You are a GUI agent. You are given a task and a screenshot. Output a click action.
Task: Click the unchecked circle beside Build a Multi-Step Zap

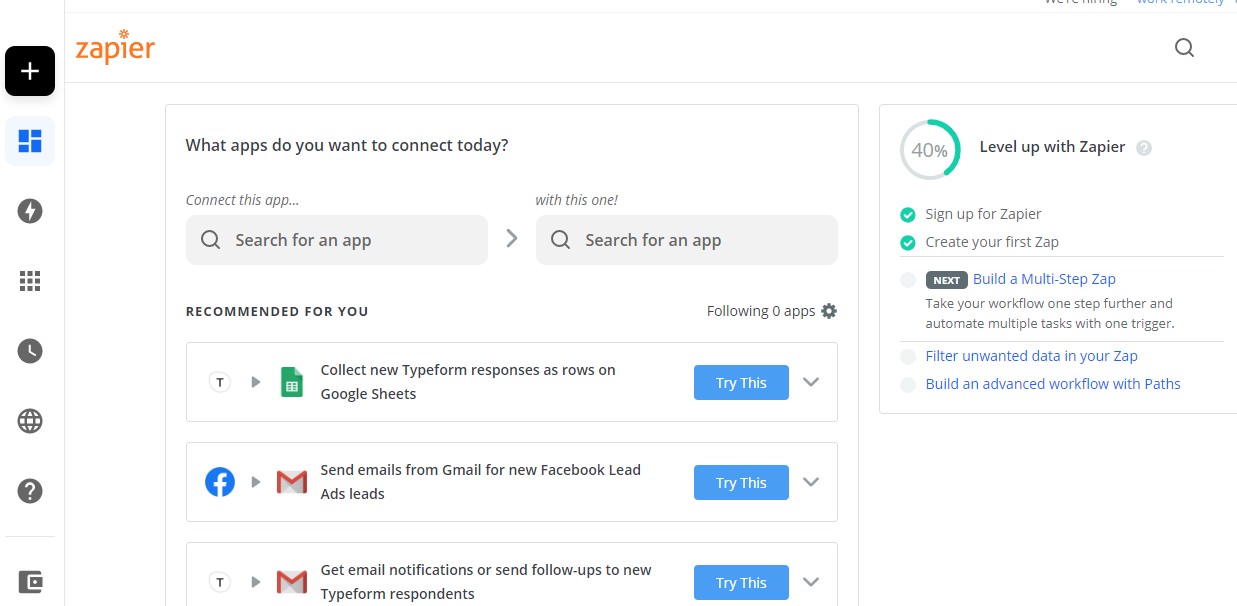coord(908,280)
